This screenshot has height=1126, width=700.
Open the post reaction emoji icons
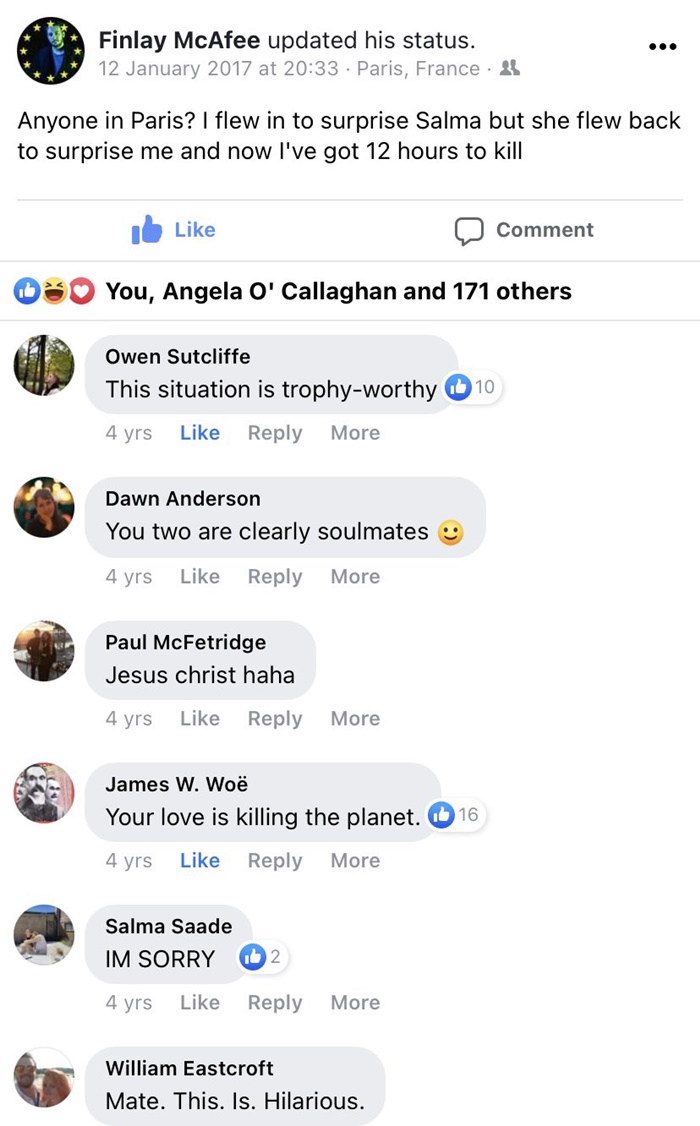tap(54, 292)
